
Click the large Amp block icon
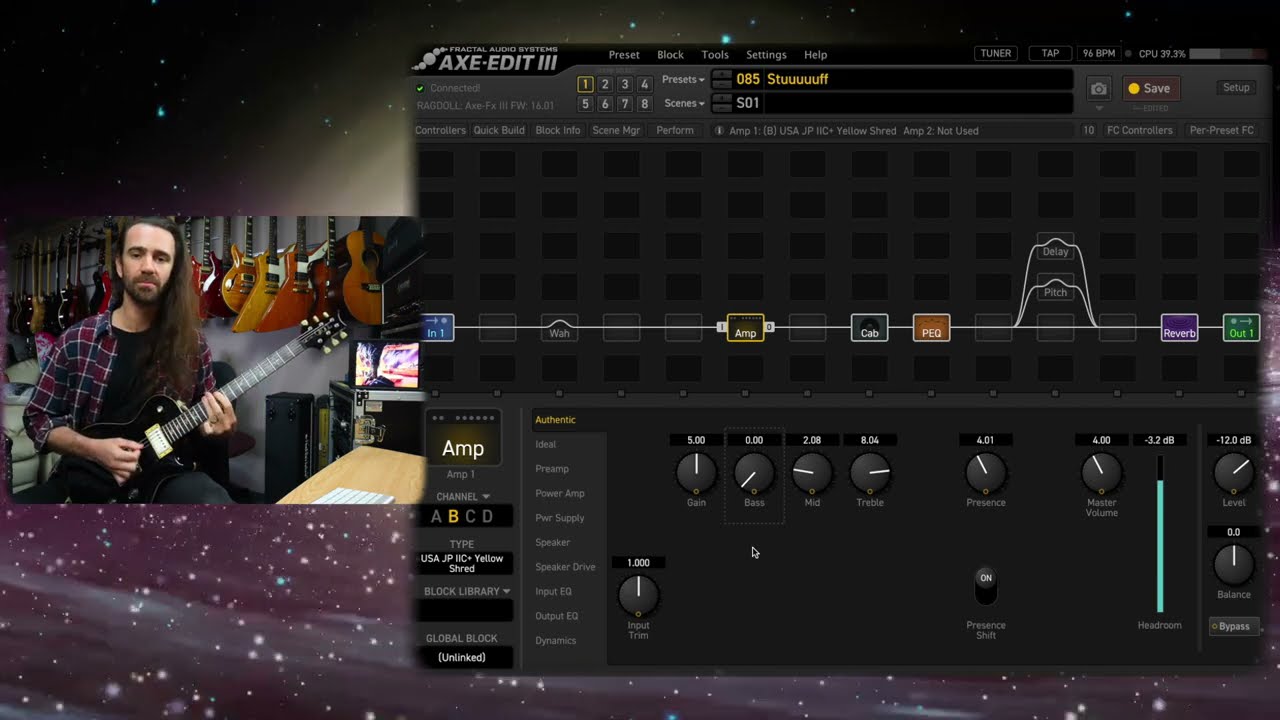[462, 438]
